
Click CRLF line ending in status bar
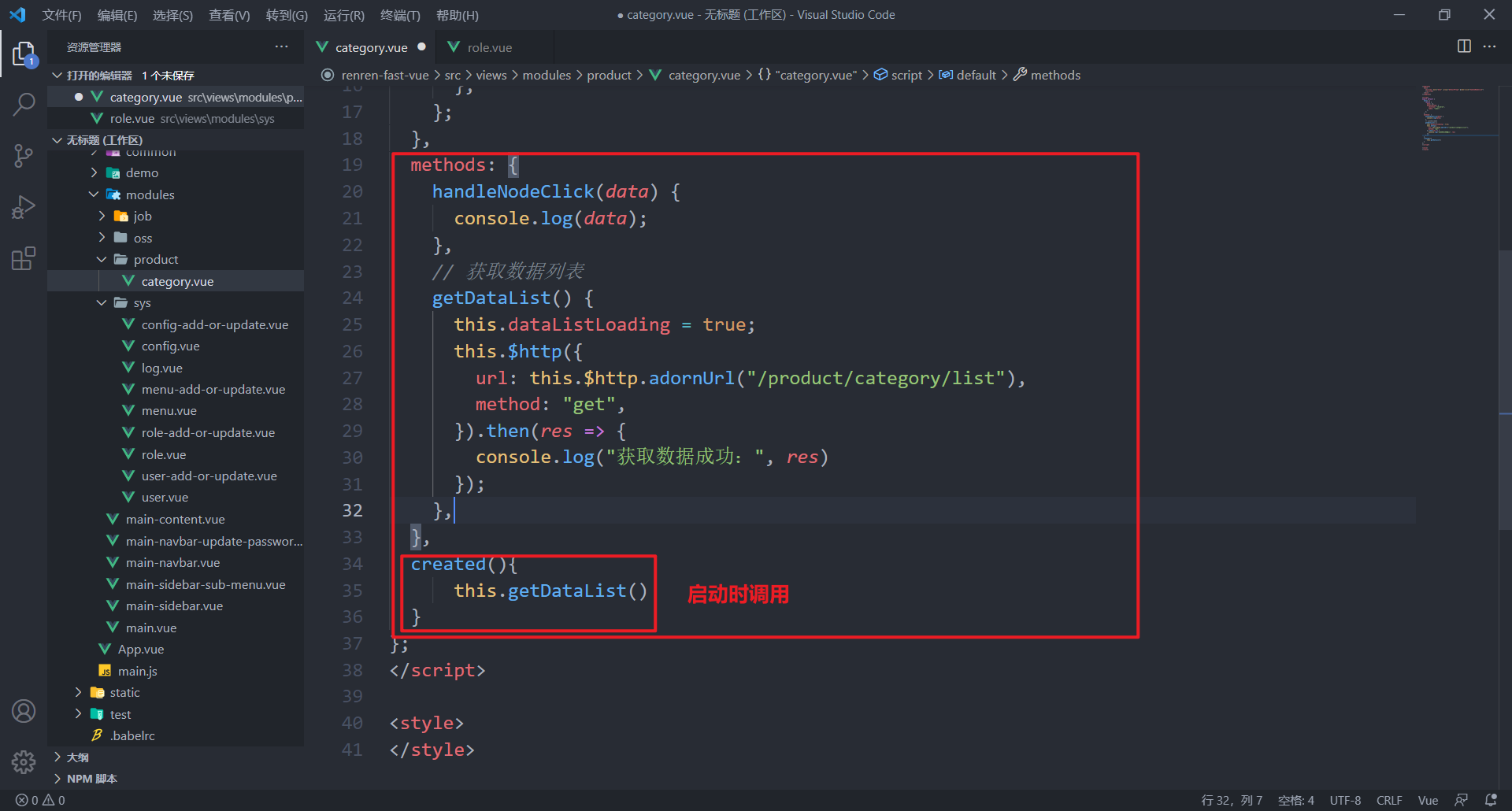point(1389,800)
